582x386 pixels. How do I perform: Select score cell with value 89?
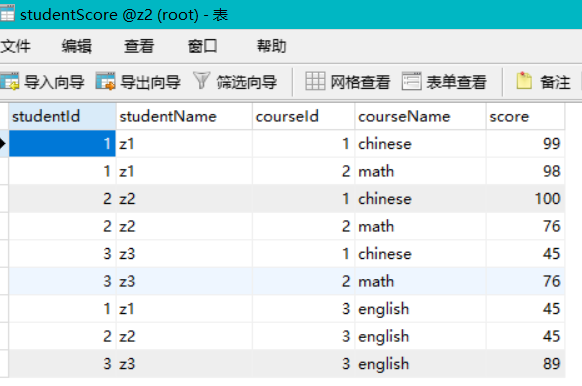(526, 364)
